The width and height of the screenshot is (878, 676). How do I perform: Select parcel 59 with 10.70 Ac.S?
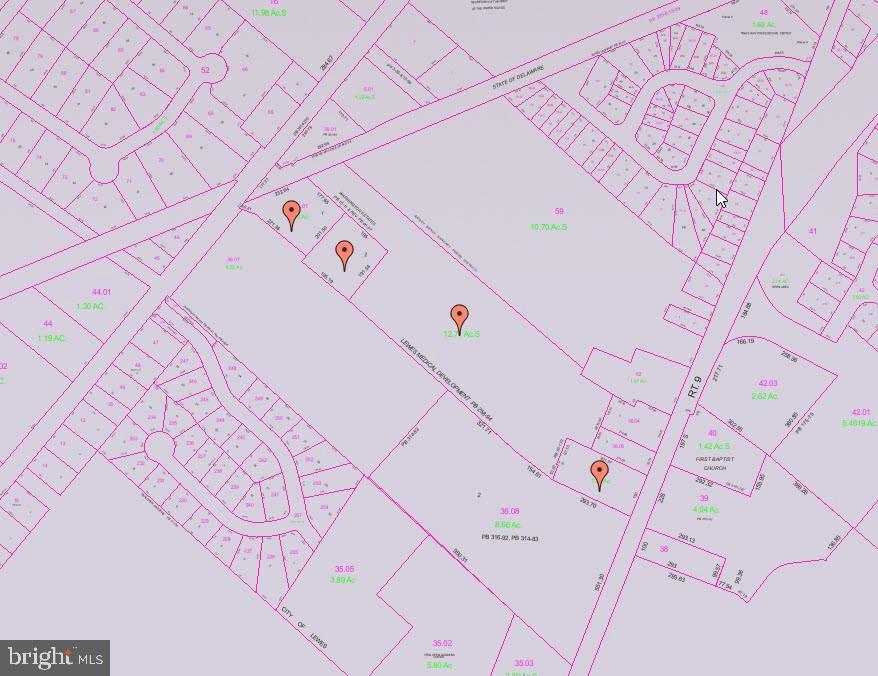[551, 219]
